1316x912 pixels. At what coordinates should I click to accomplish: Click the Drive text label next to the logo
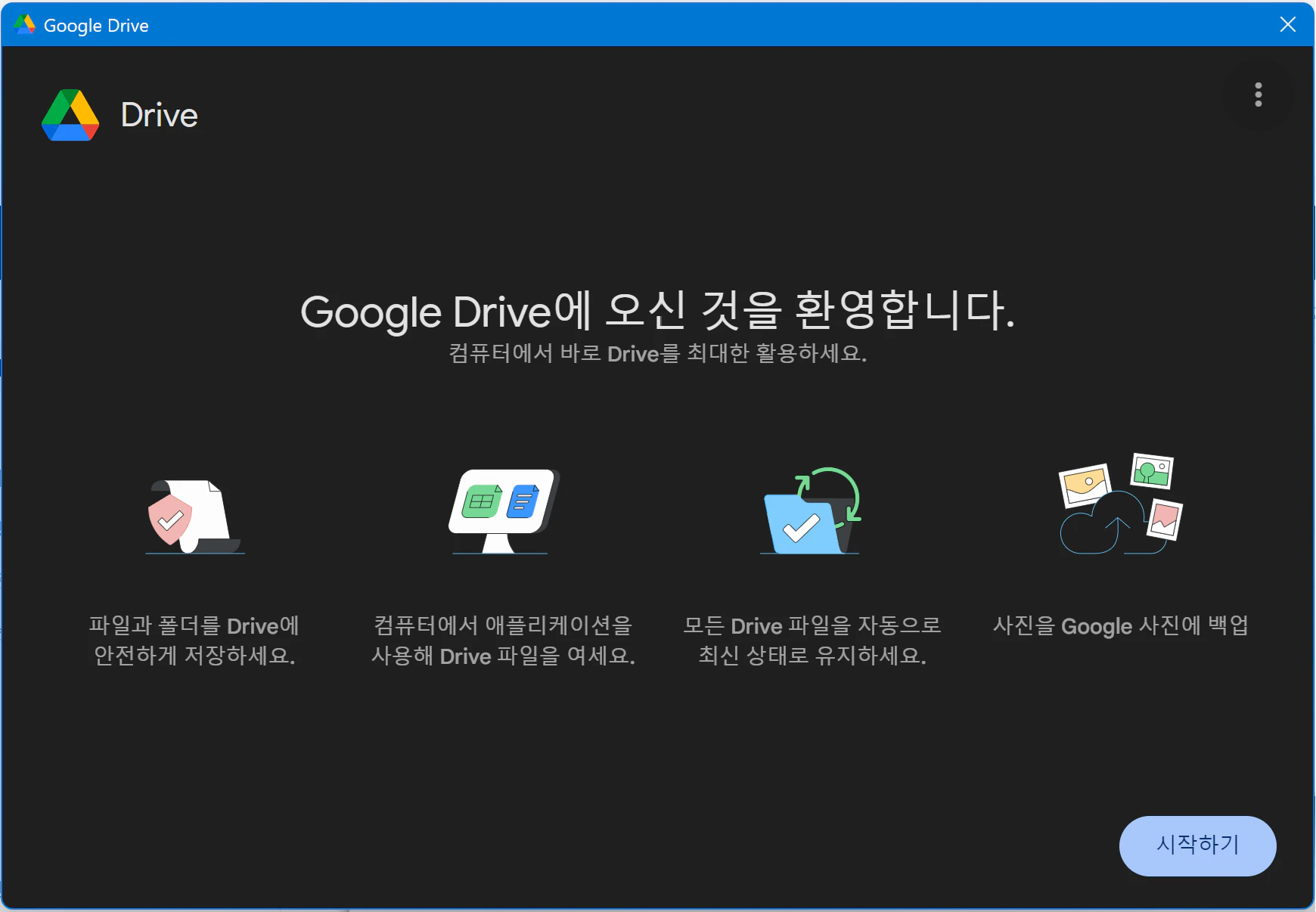159,115
